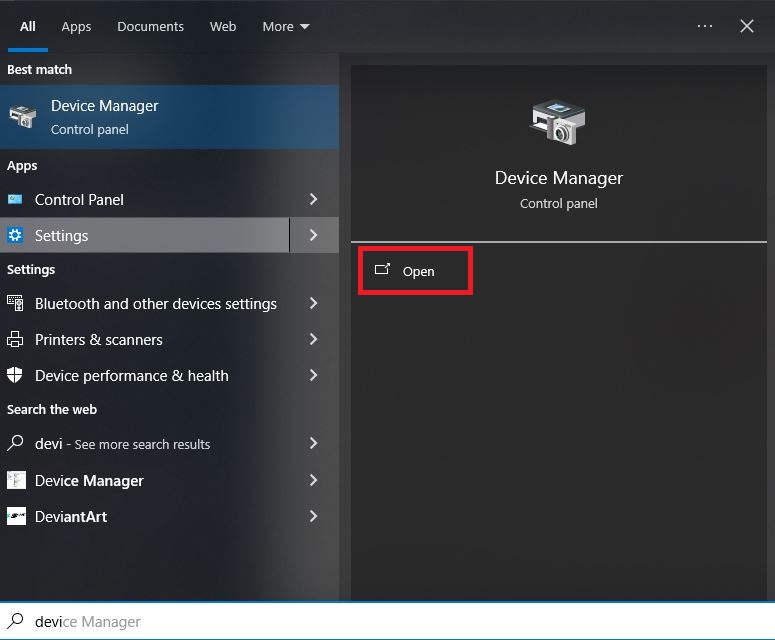Viewport: 775px width, 640px height.
Task: Switch to the Apps tab
Action: [x=76, y=26]
